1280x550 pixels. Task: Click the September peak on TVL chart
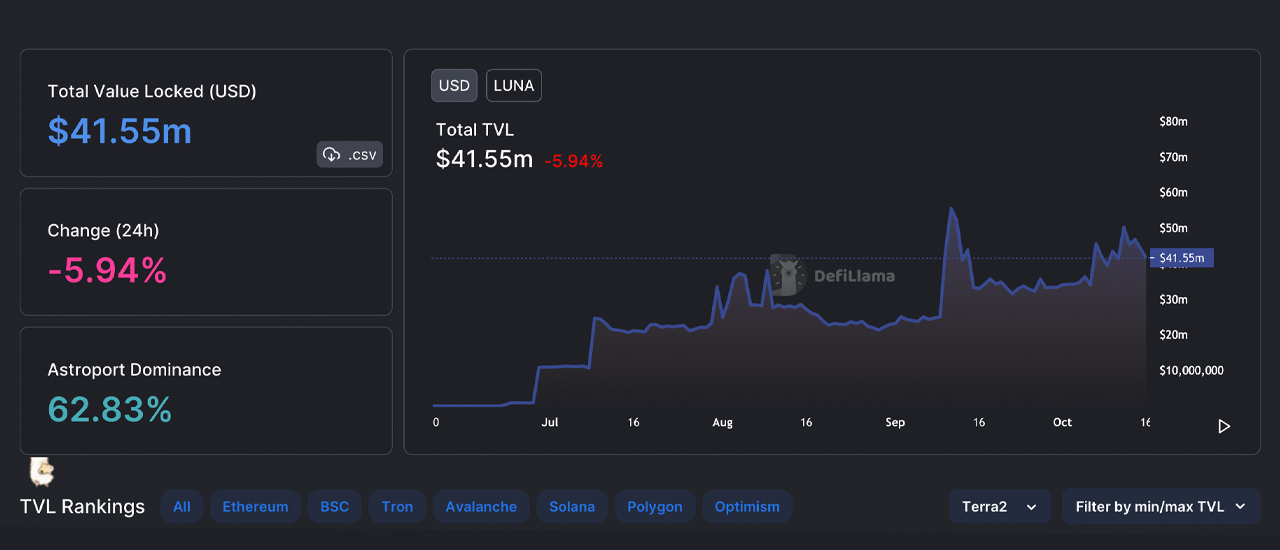click(951, 209)
